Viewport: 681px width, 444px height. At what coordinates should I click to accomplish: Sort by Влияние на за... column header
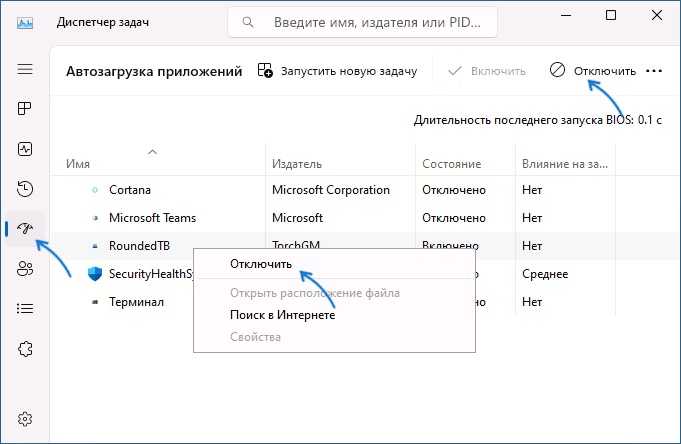coord(565,164)
